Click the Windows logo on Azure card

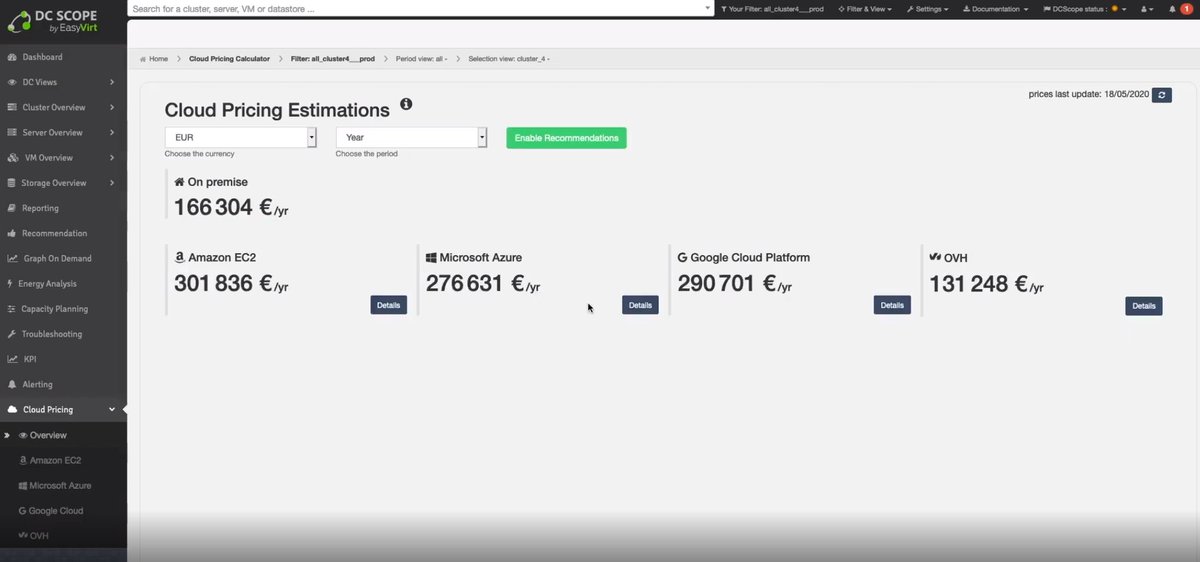431,257
